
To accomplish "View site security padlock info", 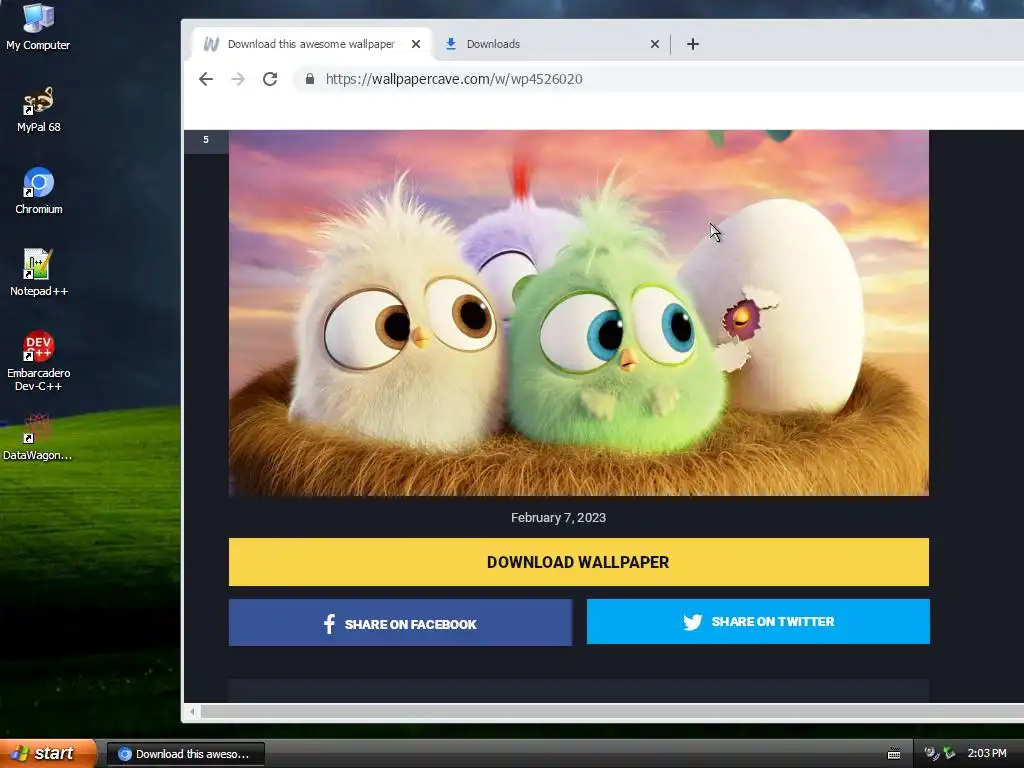I will pos(310,79).
